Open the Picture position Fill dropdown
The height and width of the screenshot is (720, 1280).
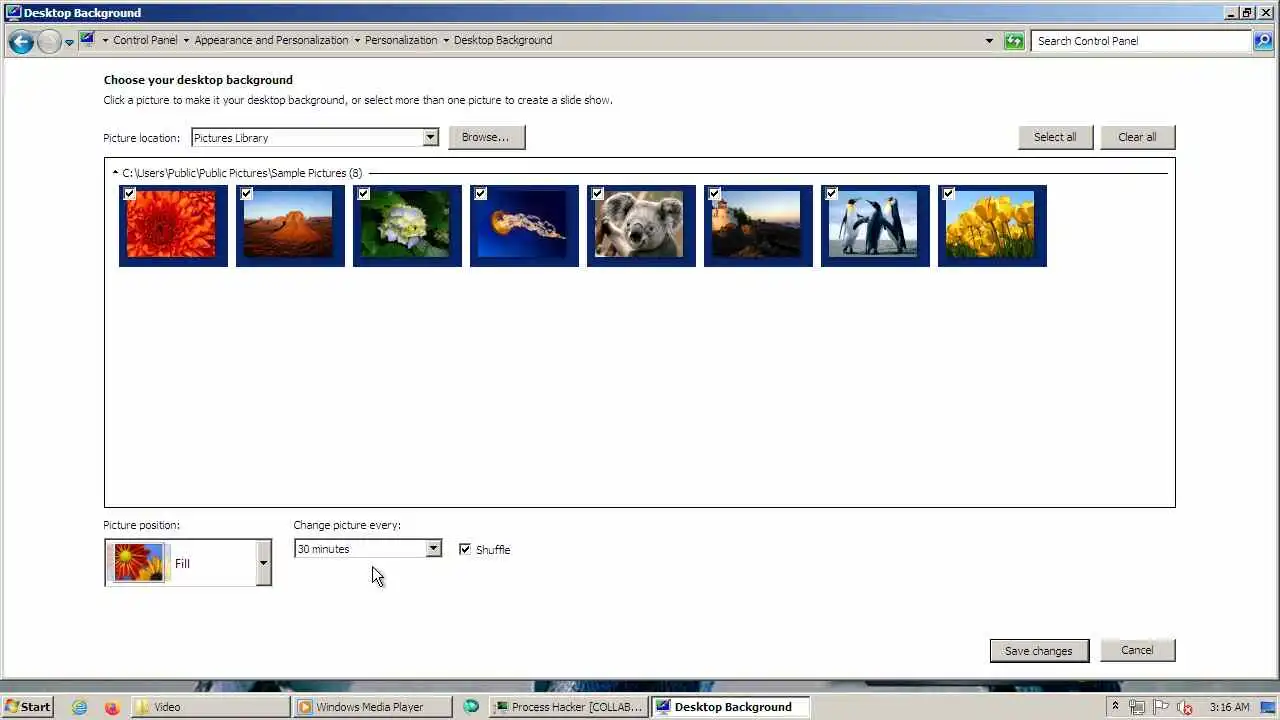pyautogui.click(x=188, y=563)
